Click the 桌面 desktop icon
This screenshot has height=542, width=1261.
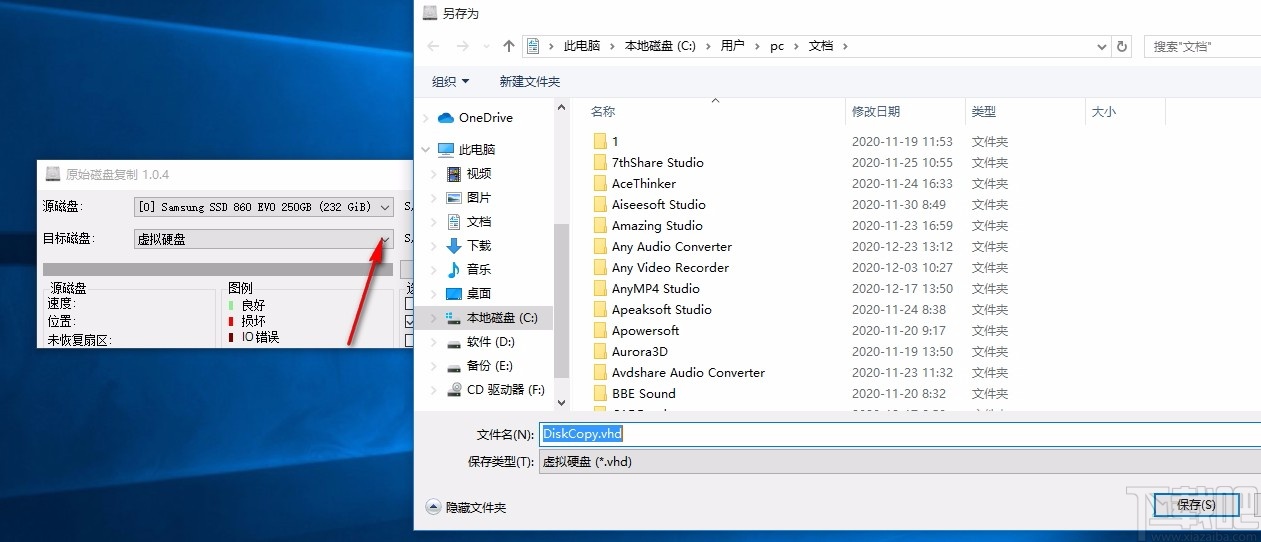(454, 294)
